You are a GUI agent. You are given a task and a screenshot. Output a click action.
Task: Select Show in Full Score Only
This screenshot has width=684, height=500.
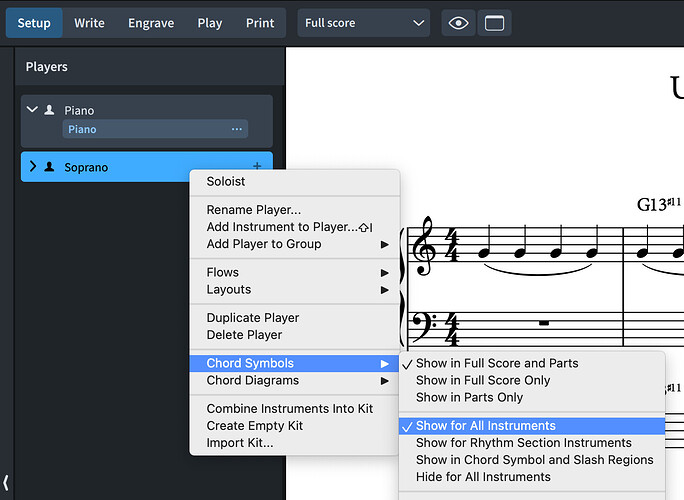click(483, 380)
